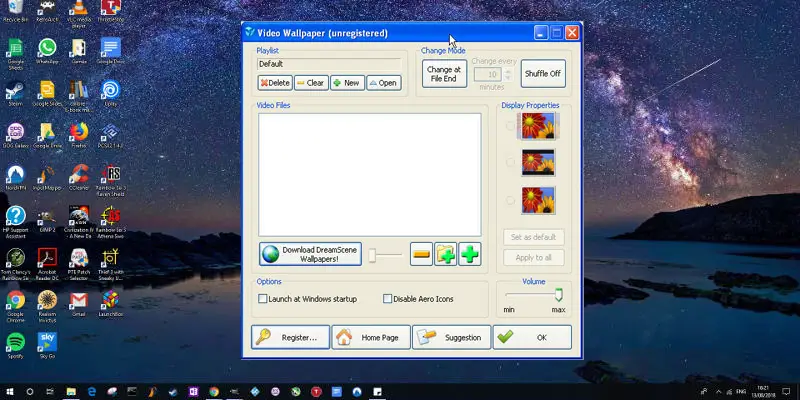Click the Steam desktop icon

tap(15, 94)
